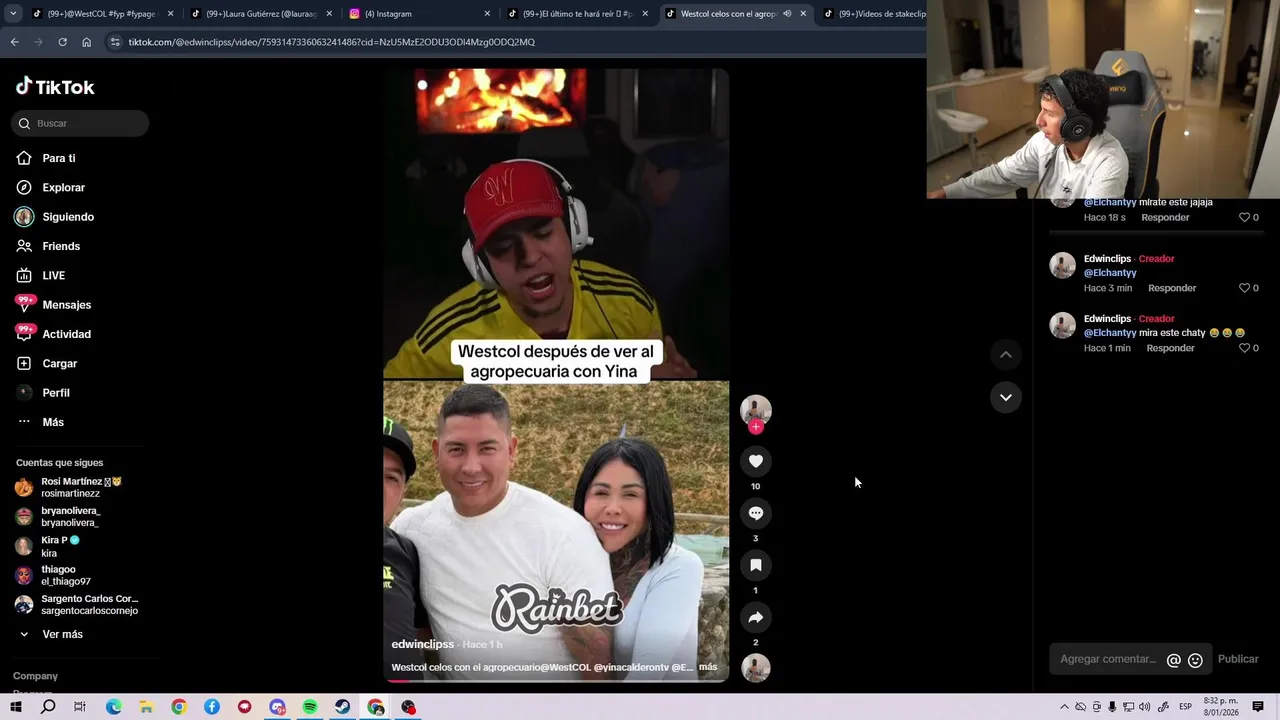Viewport: 1280px width, 720px height.
Task: Open Kira P followed account
Action: 60,546
